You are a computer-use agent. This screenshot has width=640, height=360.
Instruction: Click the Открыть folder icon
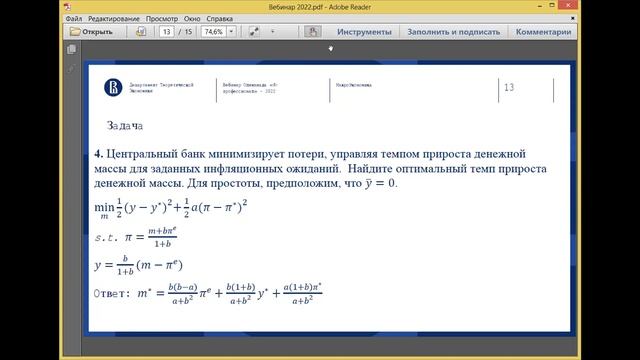[x=75, y=31]
